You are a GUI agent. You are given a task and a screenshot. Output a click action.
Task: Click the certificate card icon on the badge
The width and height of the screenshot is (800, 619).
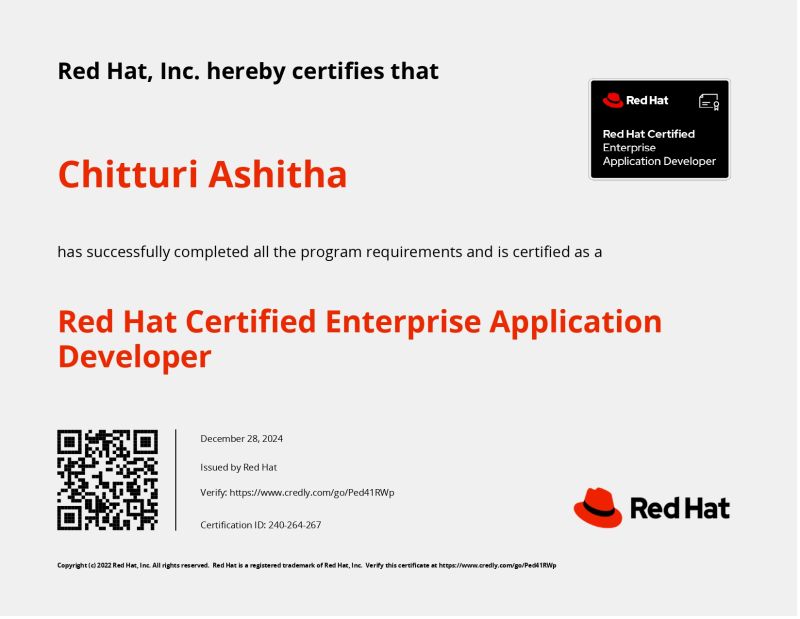(709, 100)
